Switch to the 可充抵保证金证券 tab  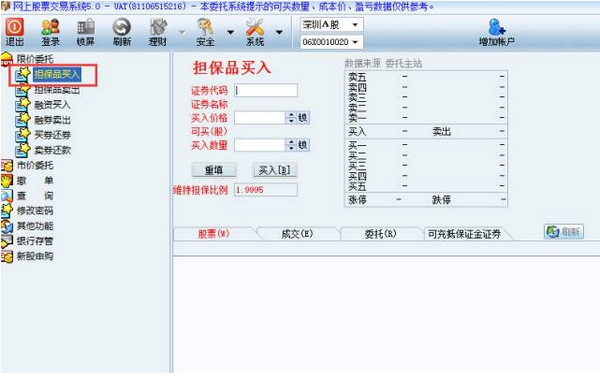[465, 234]
